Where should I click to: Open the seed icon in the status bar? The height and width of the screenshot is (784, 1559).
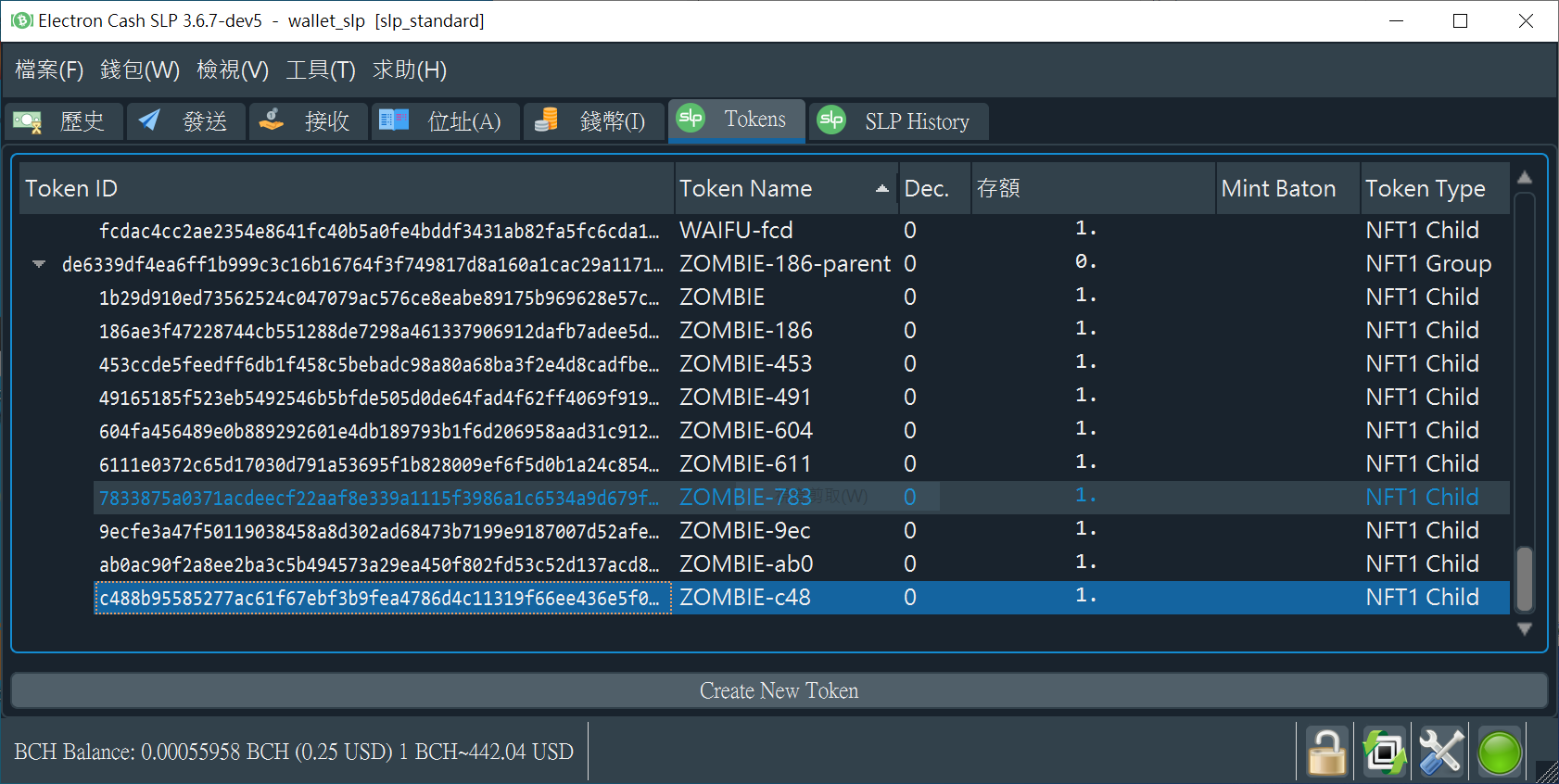1384,752
